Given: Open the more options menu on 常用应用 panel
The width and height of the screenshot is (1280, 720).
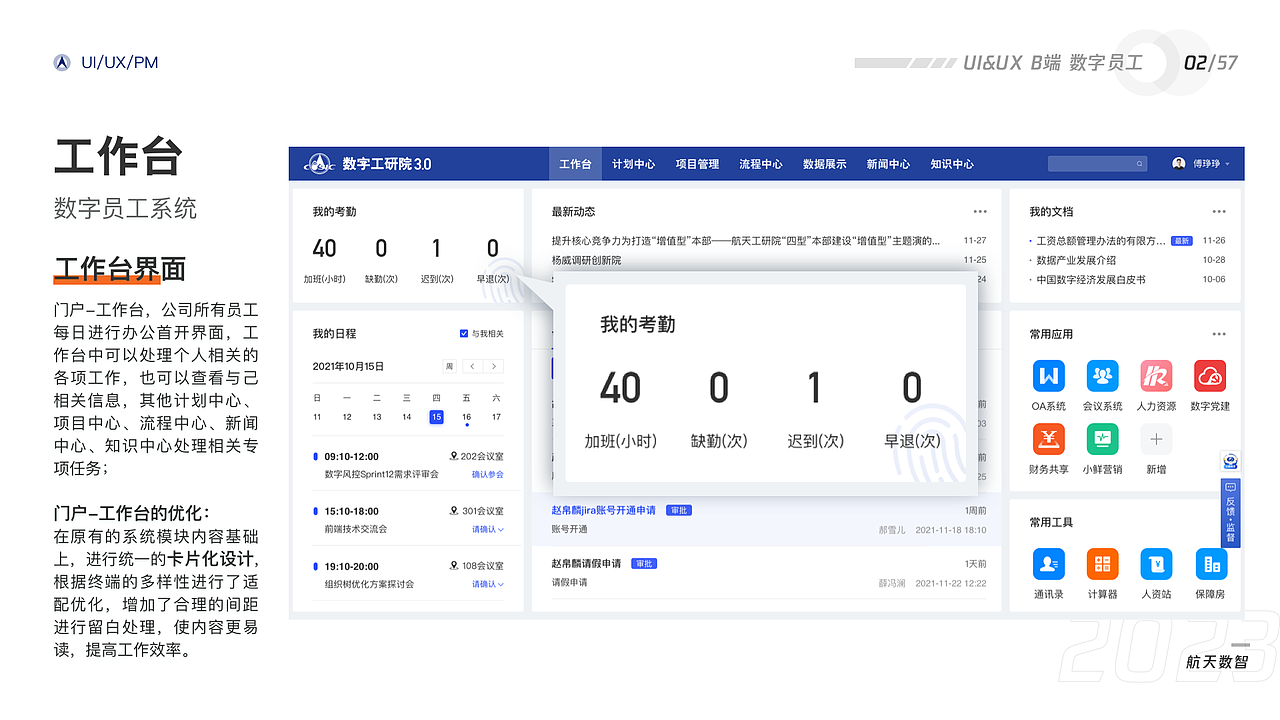Looking at the screenshot, I should pyautogui.click(x=1219, y=333).
